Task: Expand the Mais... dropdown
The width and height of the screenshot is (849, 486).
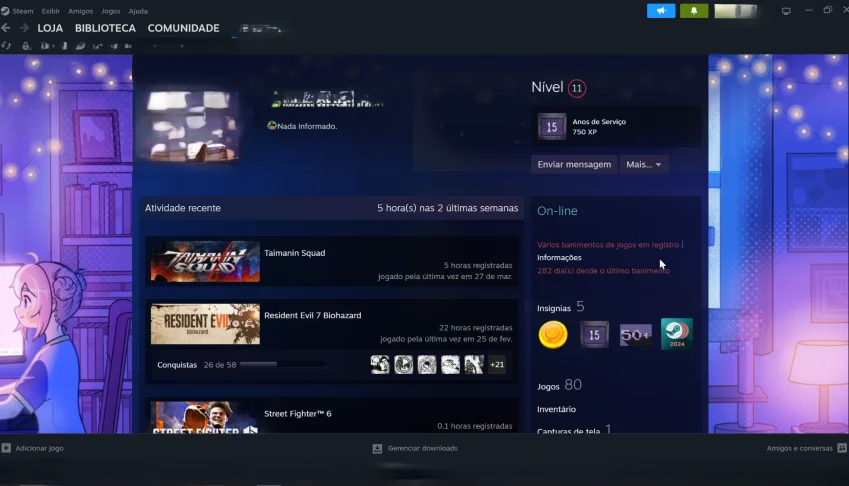Action: click(x=643, y=165)
